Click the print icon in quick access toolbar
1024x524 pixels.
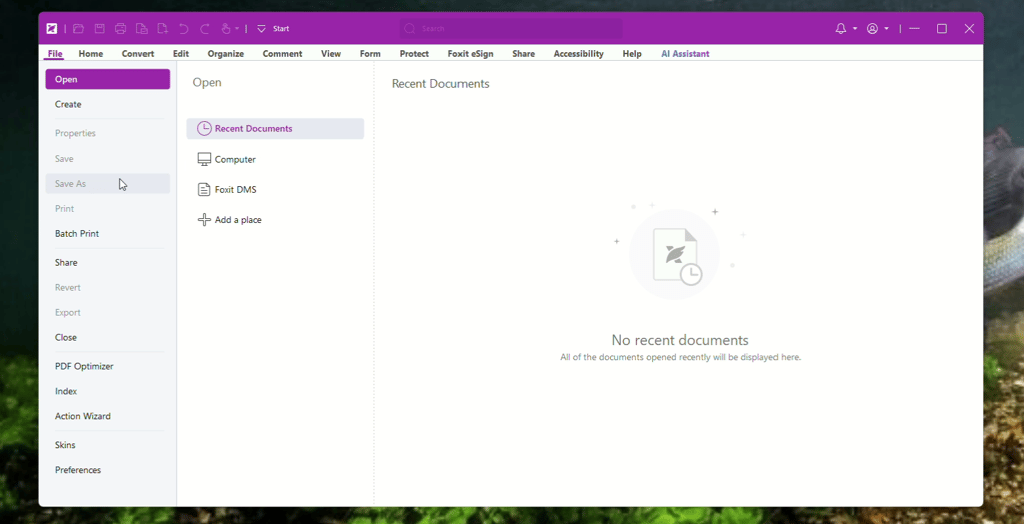point(120,29)
